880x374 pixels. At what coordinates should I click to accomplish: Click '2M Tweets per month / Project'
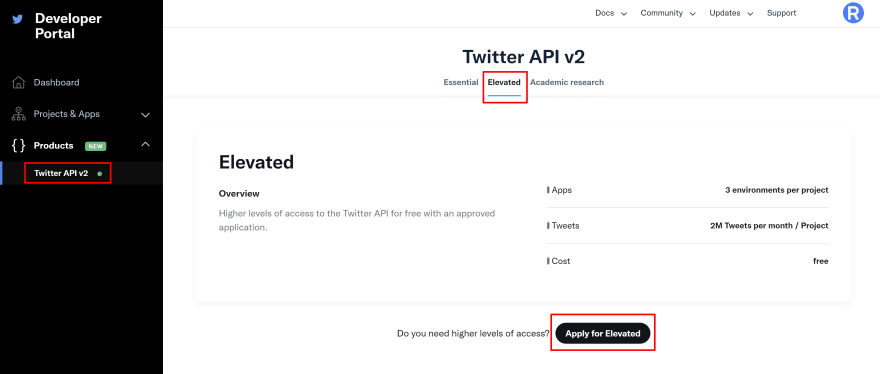(x=769, y=226)
